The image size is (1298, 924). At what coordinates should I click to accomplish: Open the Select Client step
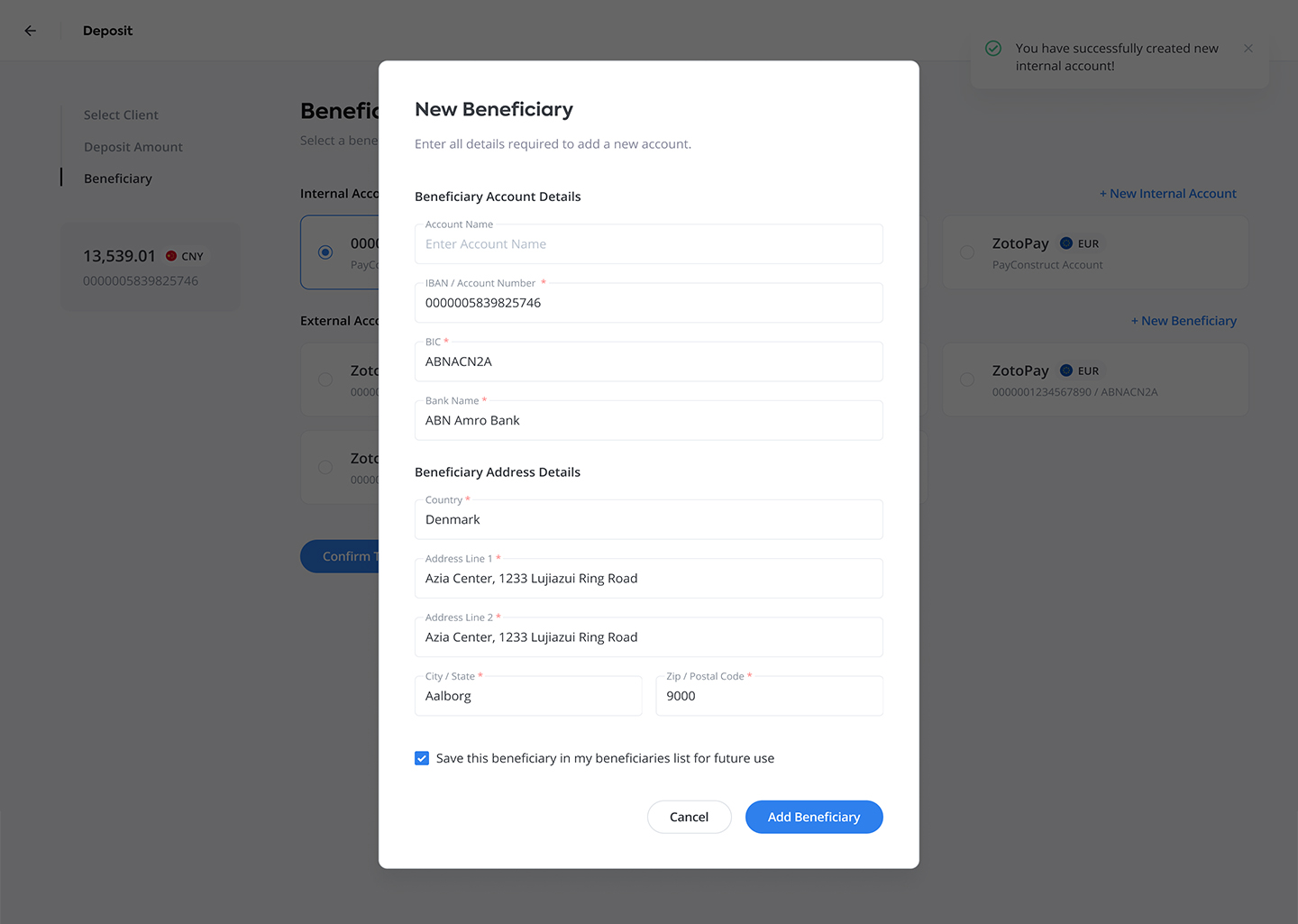(x=121, y=114)
